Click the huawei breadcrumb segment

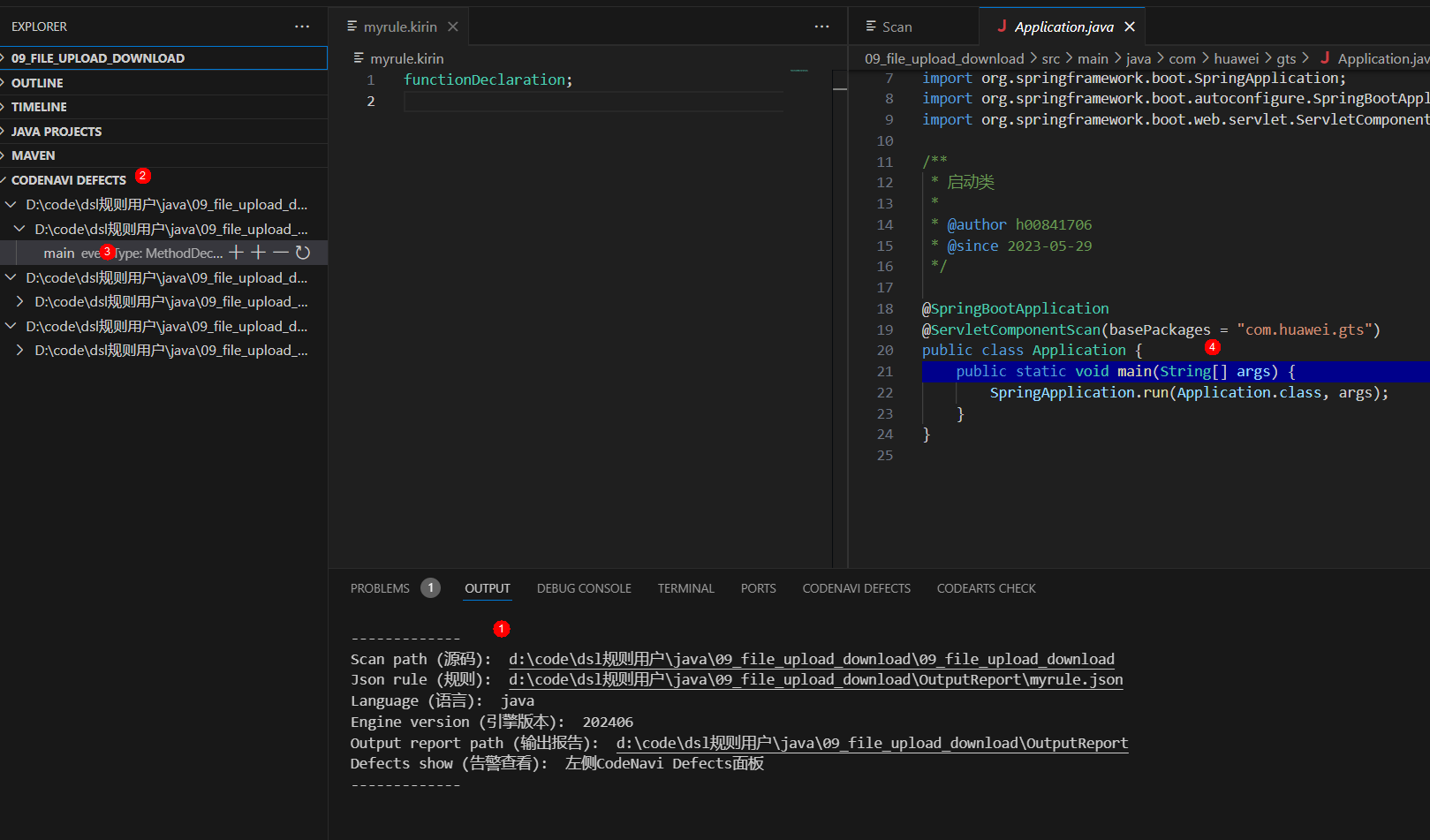coord(1236,59)
